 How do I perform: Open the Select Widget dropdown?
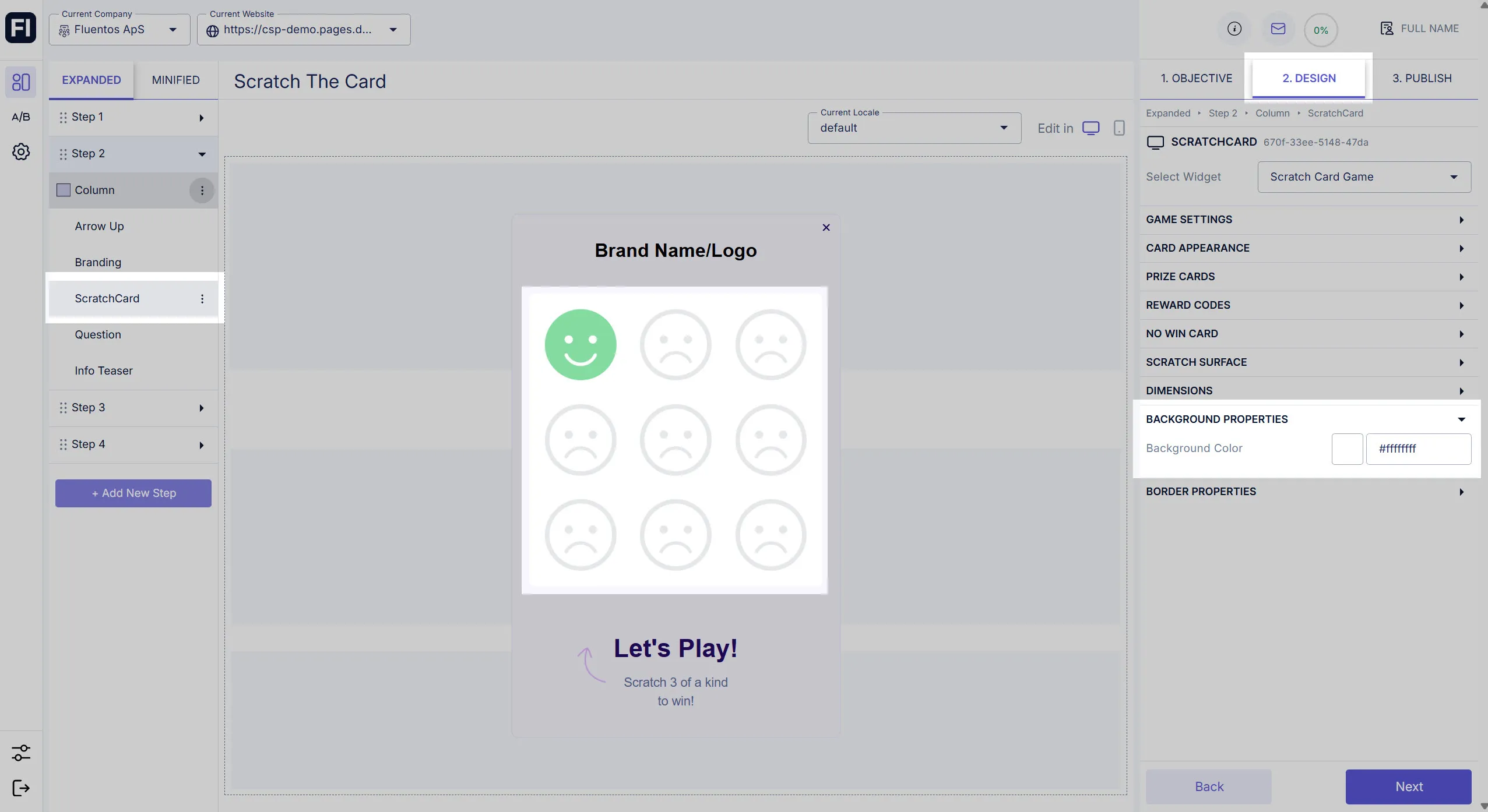click(x=1364, y=177)
